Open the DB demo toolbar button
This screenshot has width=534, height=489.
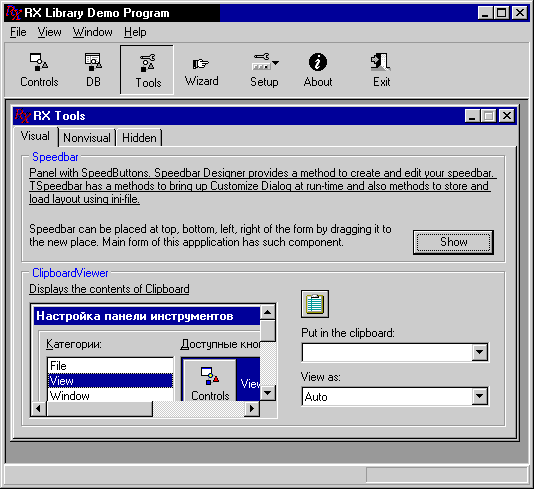click(x=93, y=70)
